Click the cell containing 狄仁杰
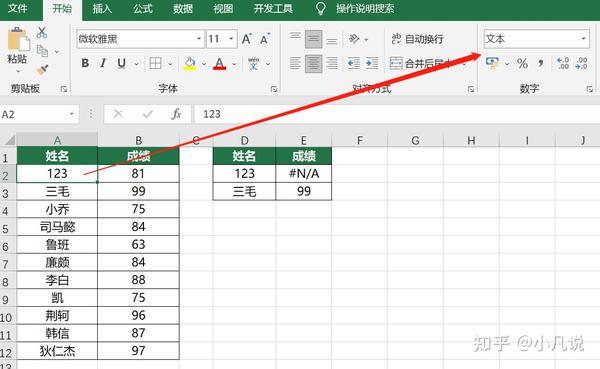 coord(57,351)
